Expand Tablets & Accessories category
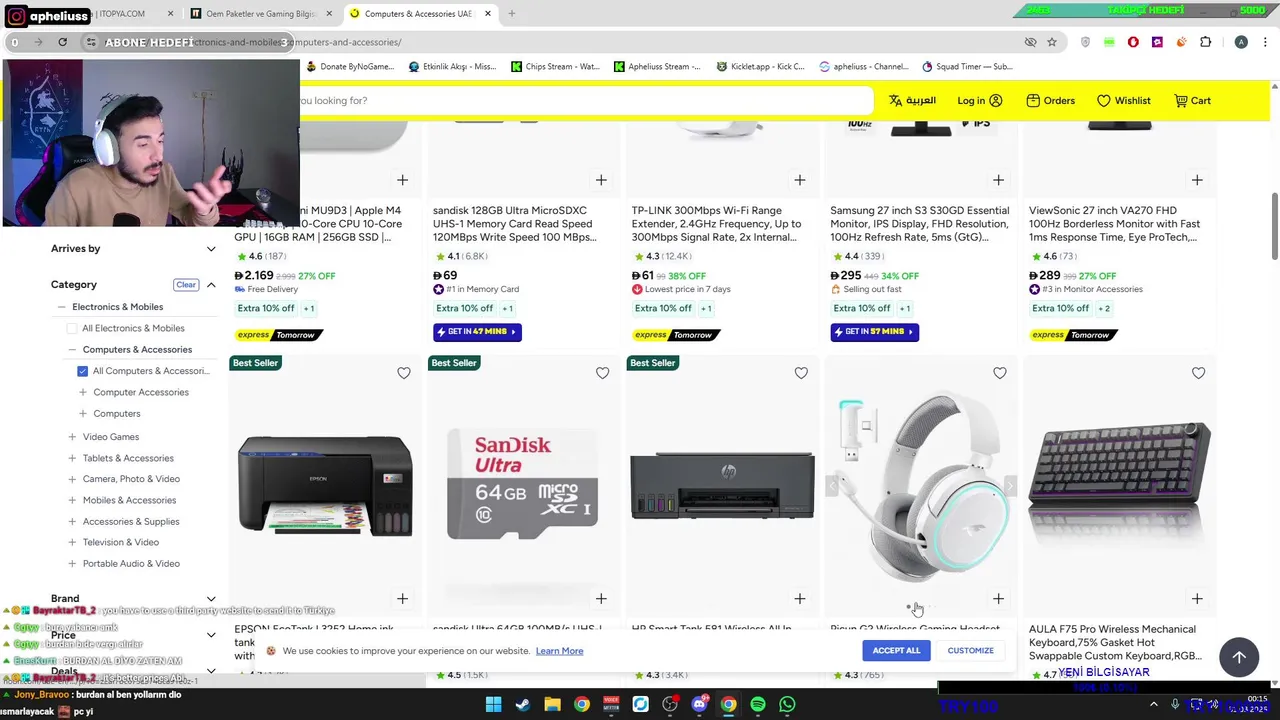Viewport: 1280px width, 720px height. pyautogui.click(x=72, y=458)
